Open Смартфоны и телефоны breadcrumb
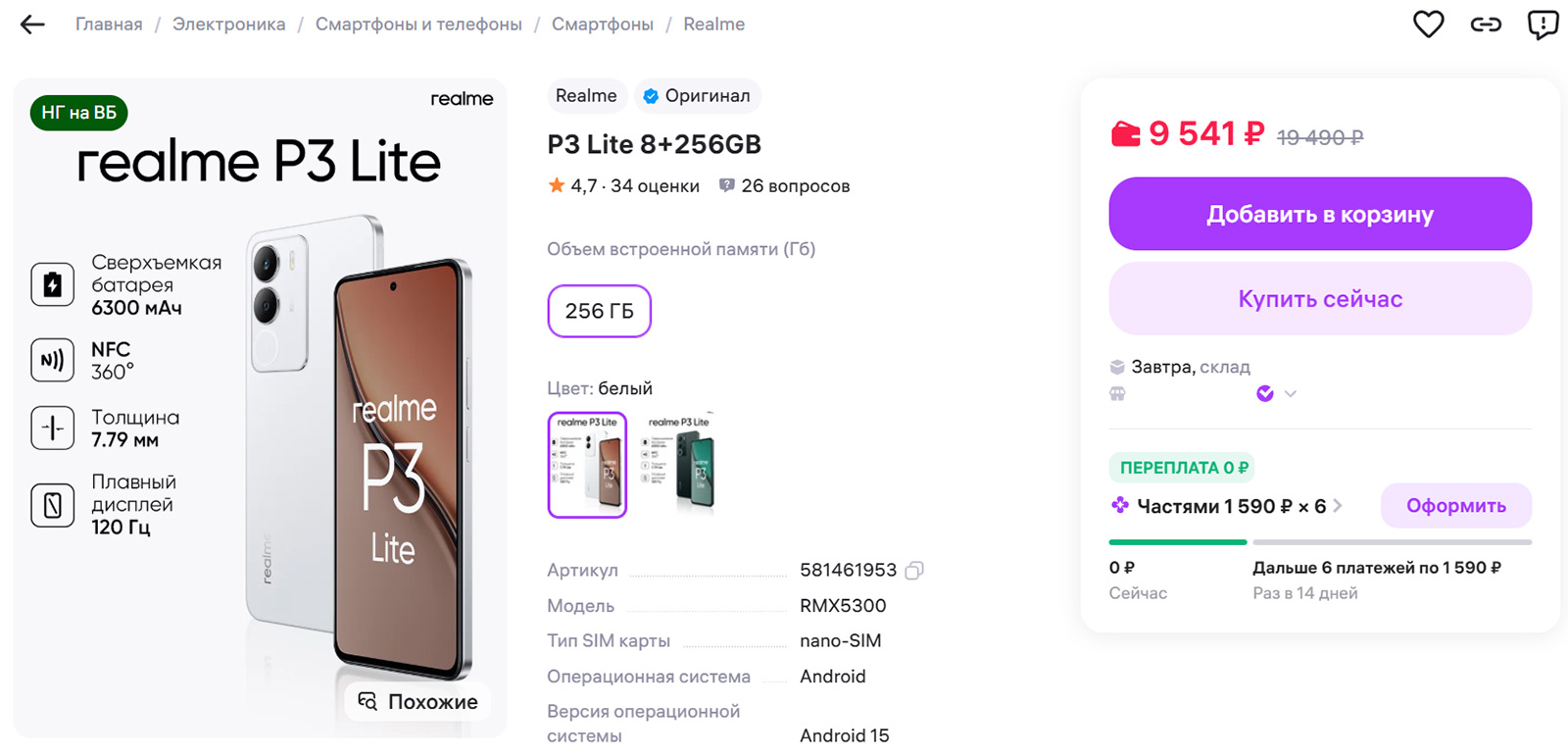 (x=418, y=25)
